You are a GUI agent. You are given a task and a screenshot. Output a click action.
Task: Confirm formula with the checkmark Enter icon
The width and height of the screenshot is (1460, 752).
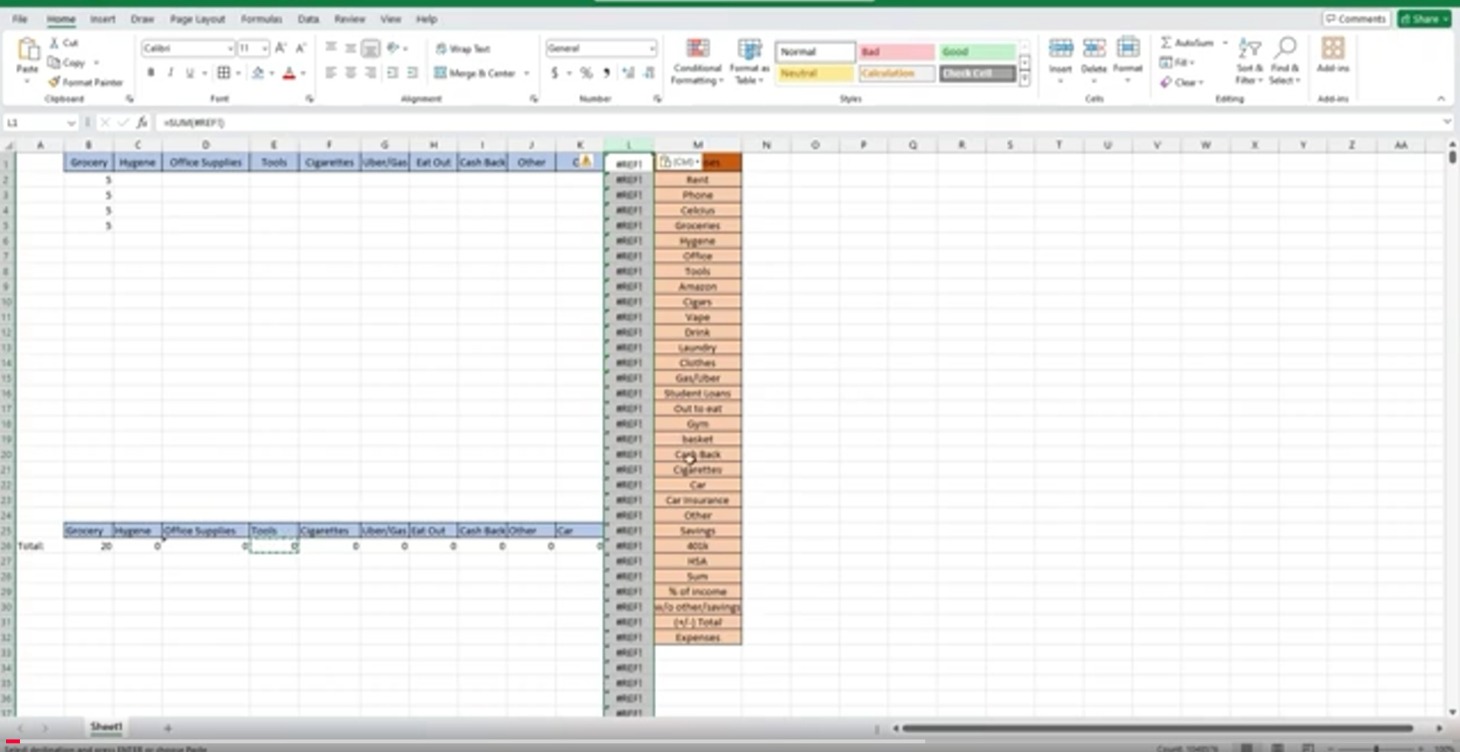coord(123,122)
